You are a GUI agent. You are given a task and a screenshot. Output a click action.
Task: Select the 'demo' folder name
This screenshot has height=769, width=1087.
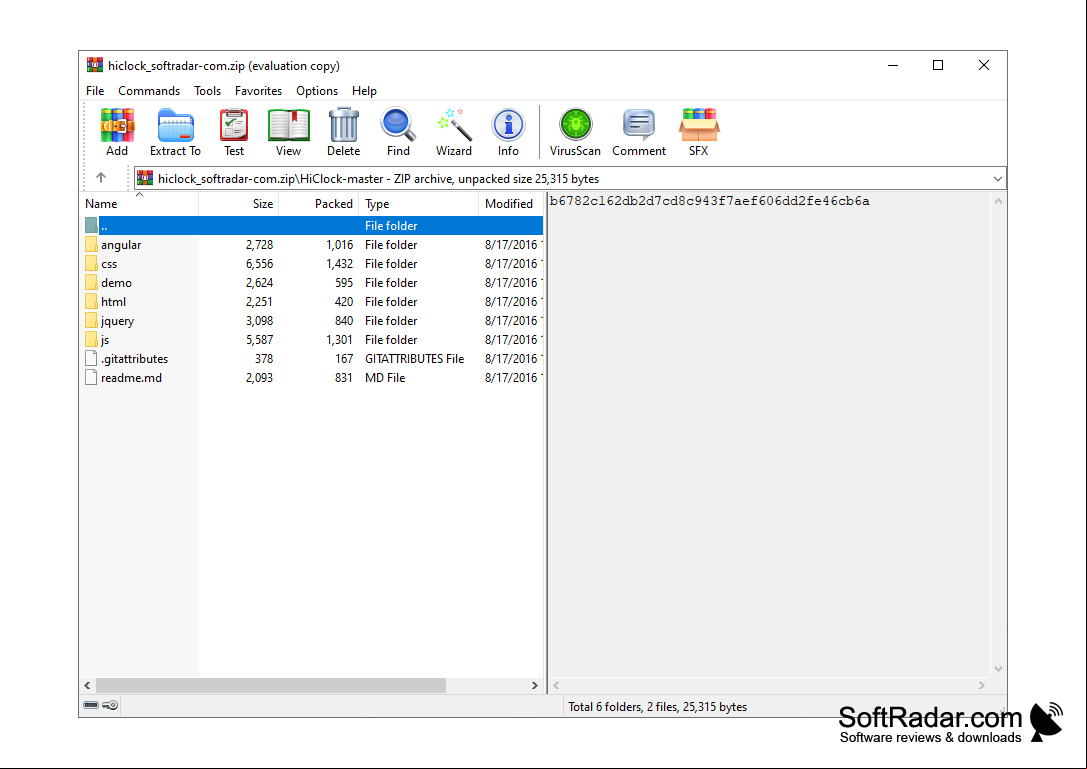click(x=116, y=283)
